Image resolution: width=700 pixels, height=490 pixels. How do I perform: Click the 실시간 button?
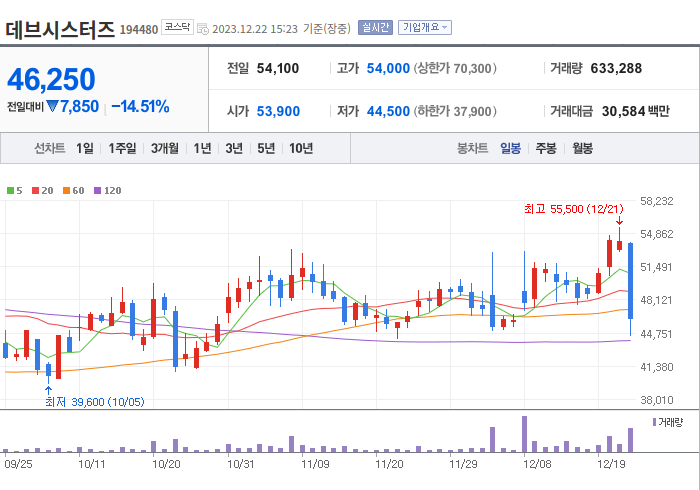[x=375, y=28]
